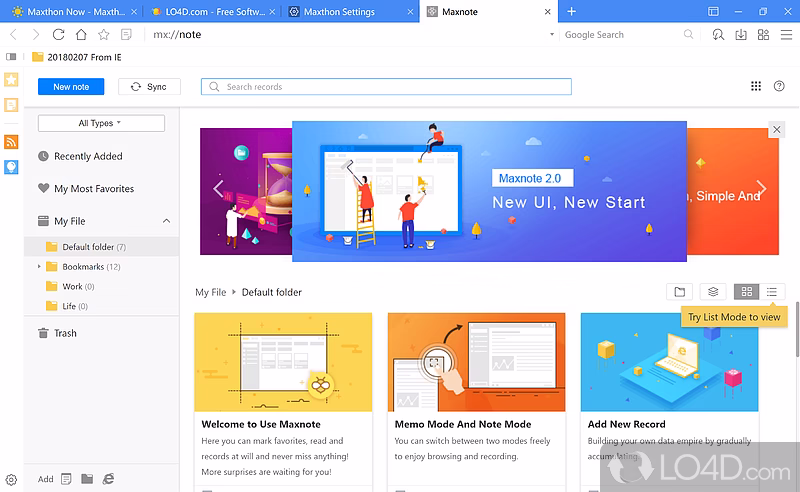Click the vertical scrollbar on right
The image size is (800, 492).
pyautogui.click(x=797, y=330)
